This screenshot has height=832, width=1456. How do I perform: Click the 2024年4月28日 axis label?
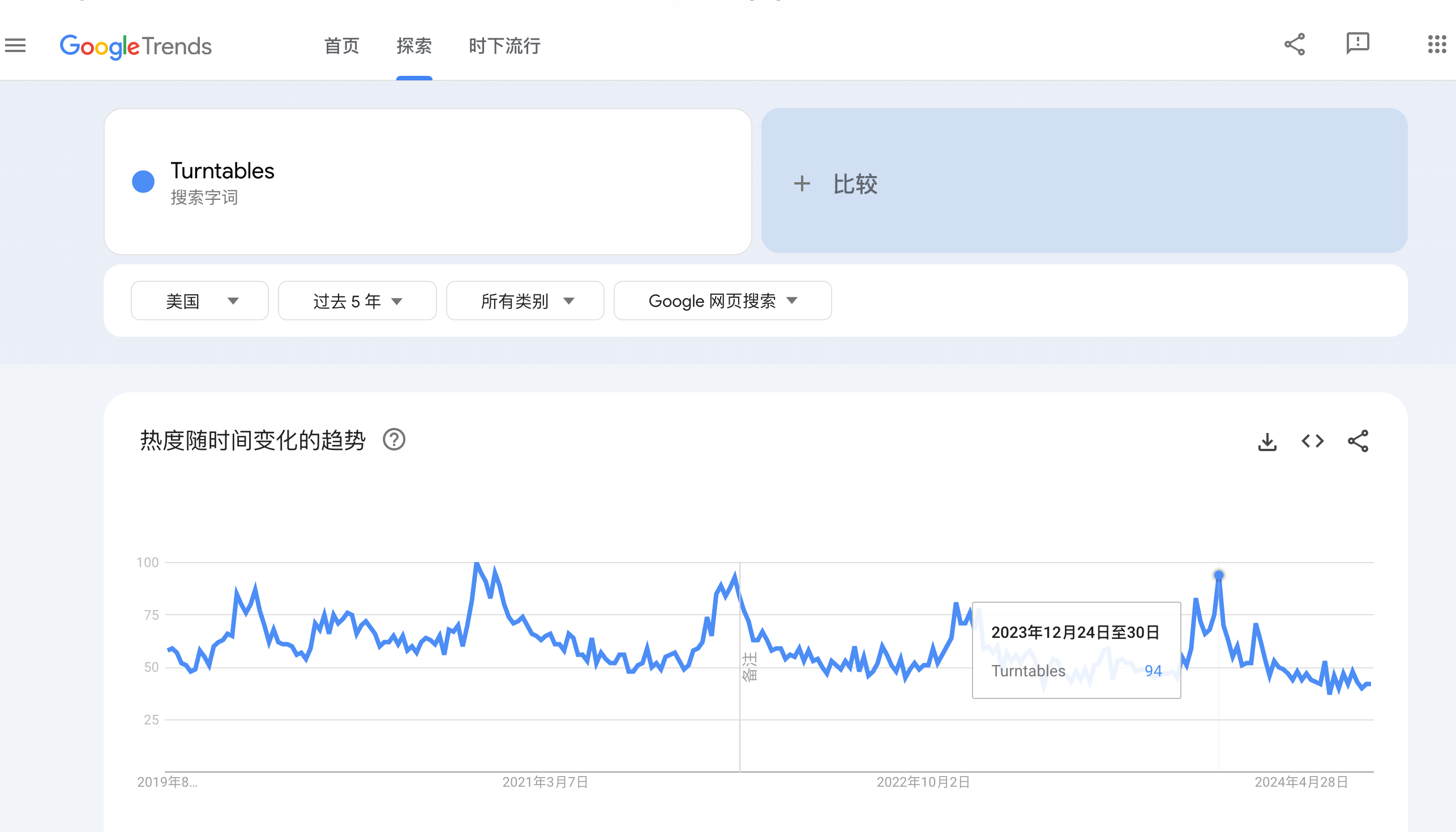pos(1301,782)
